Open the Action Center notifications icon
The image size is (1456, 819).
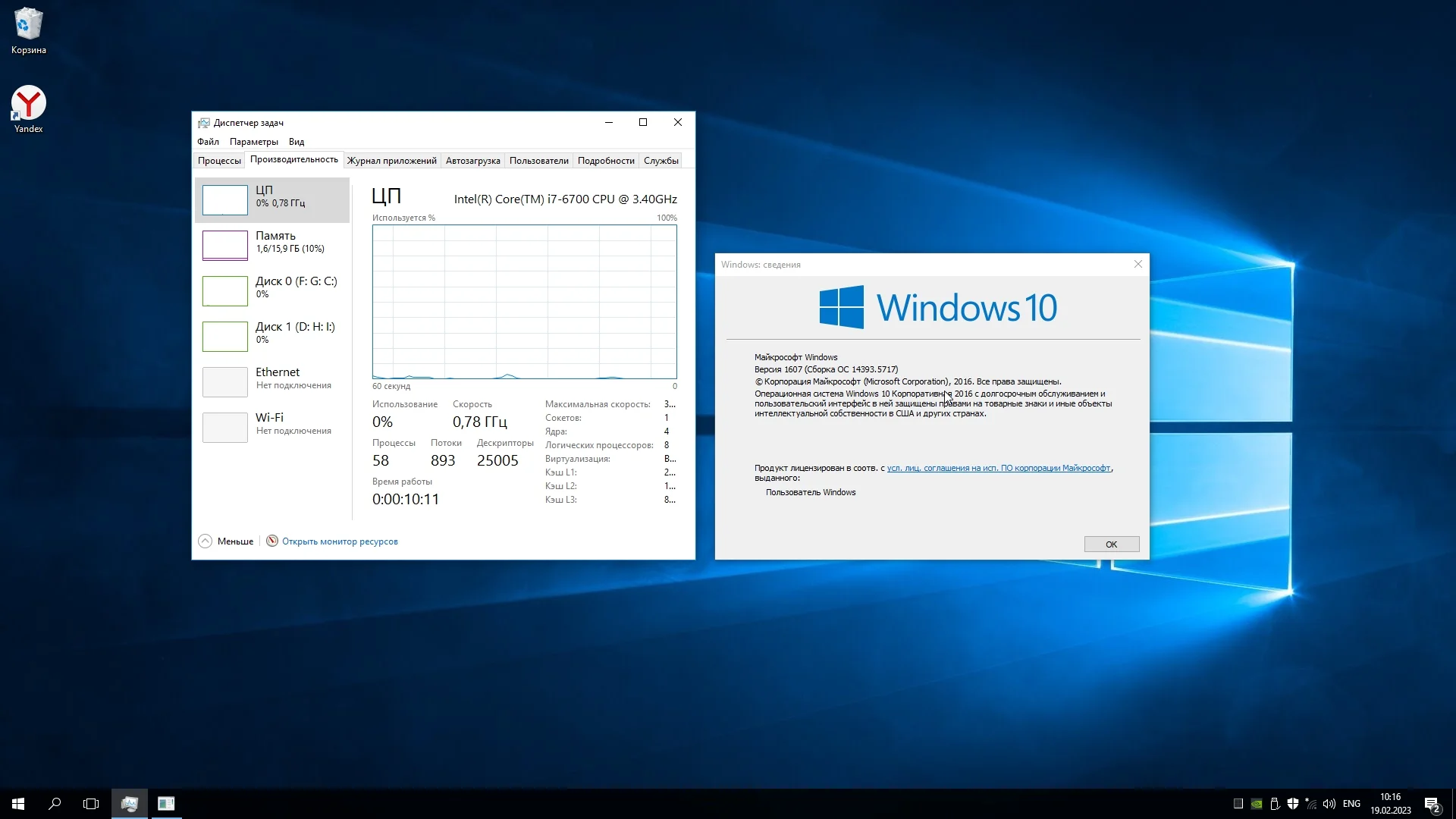coord(1432,804)
